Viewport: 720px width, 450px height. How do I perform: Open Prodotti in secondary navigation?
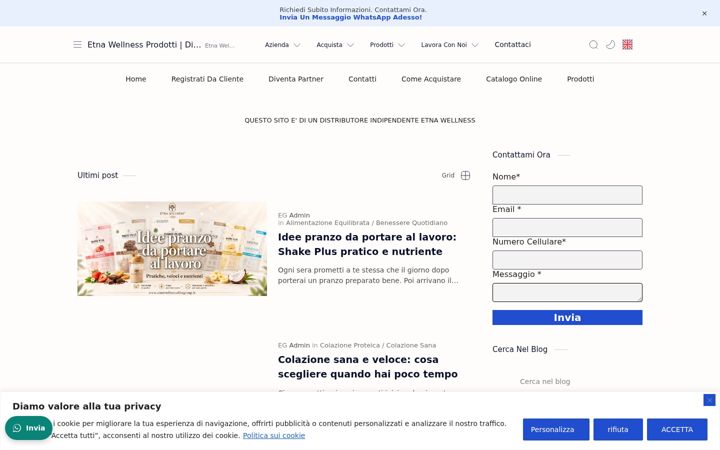[x=580, y=79]
